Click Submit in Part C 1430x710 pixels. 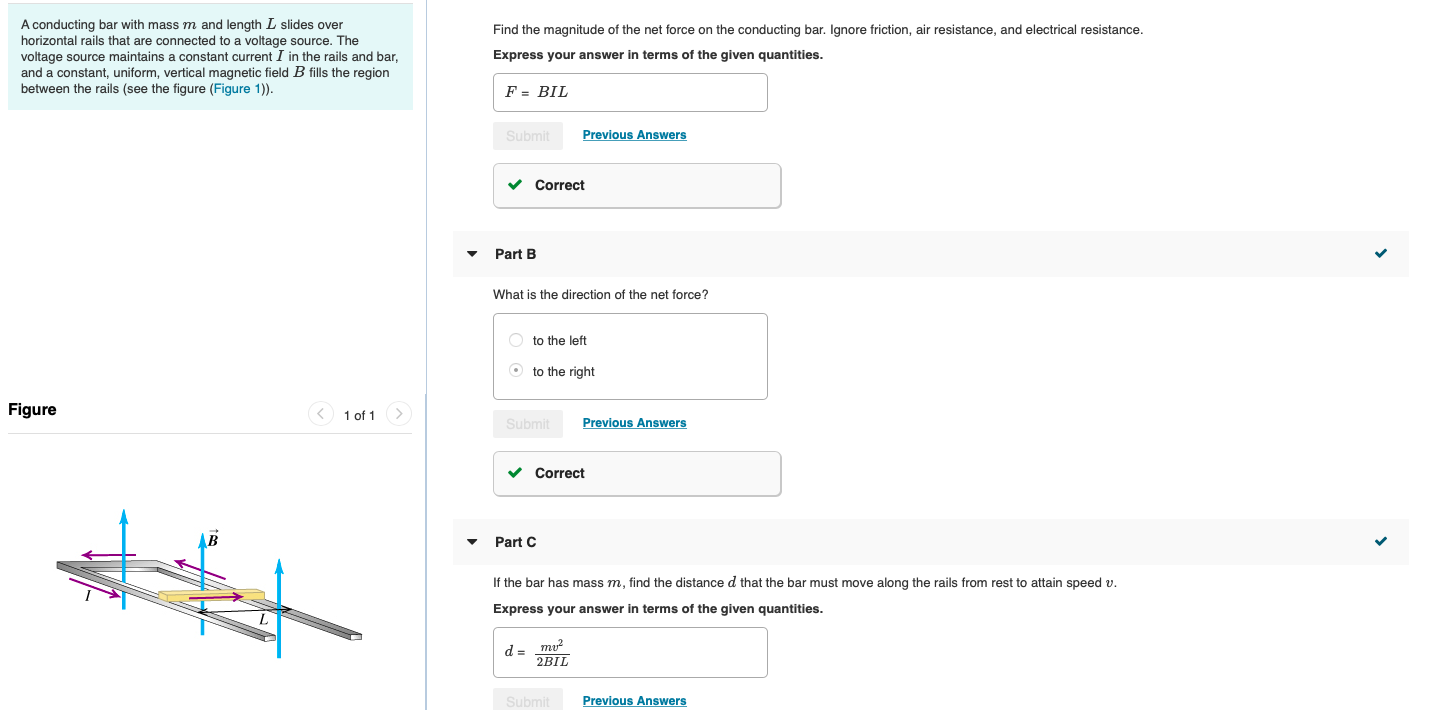point(527,699)
